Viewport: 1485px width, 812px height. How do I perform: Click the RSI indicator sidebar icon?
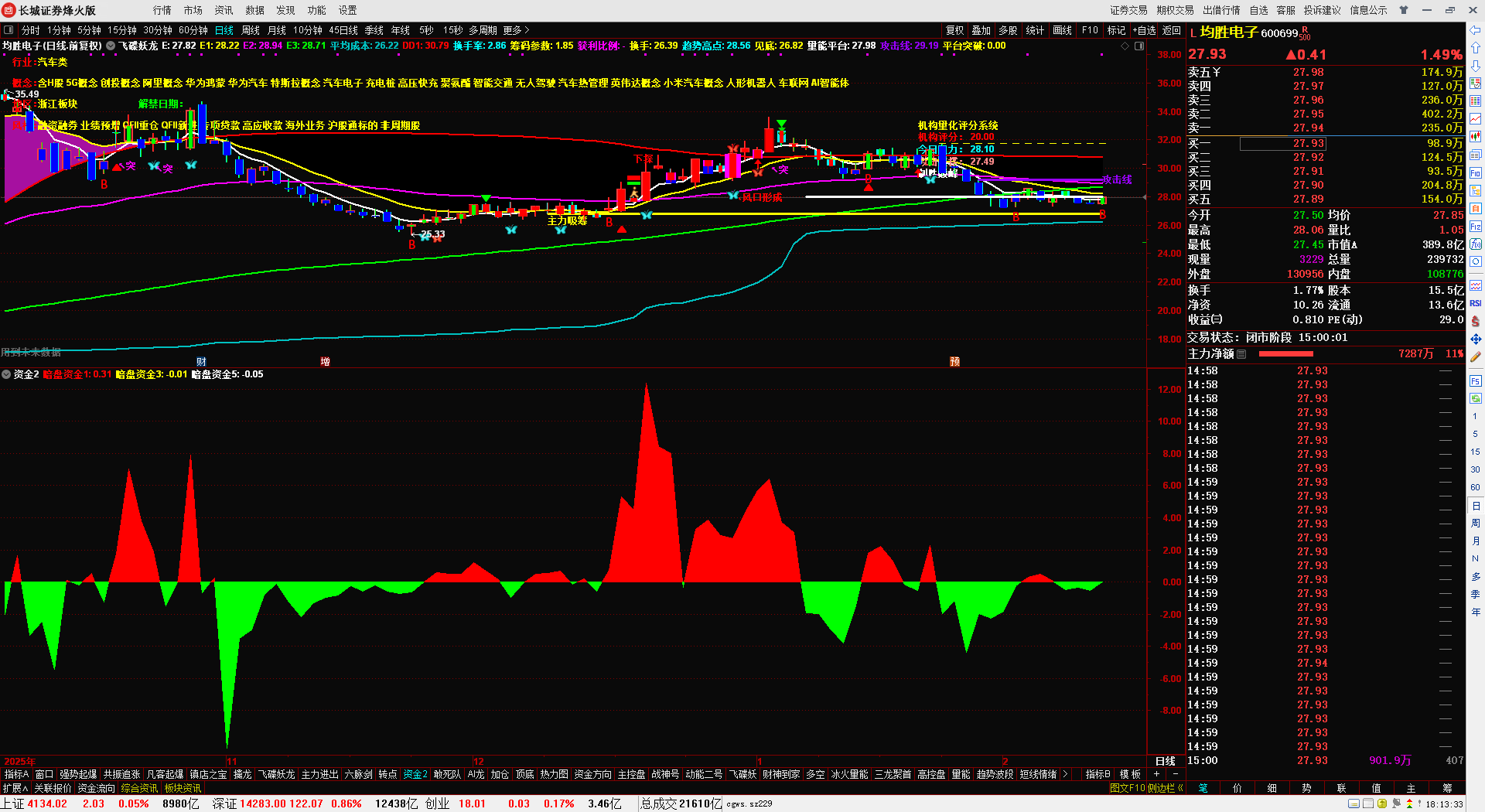[x=1476, y=303]
